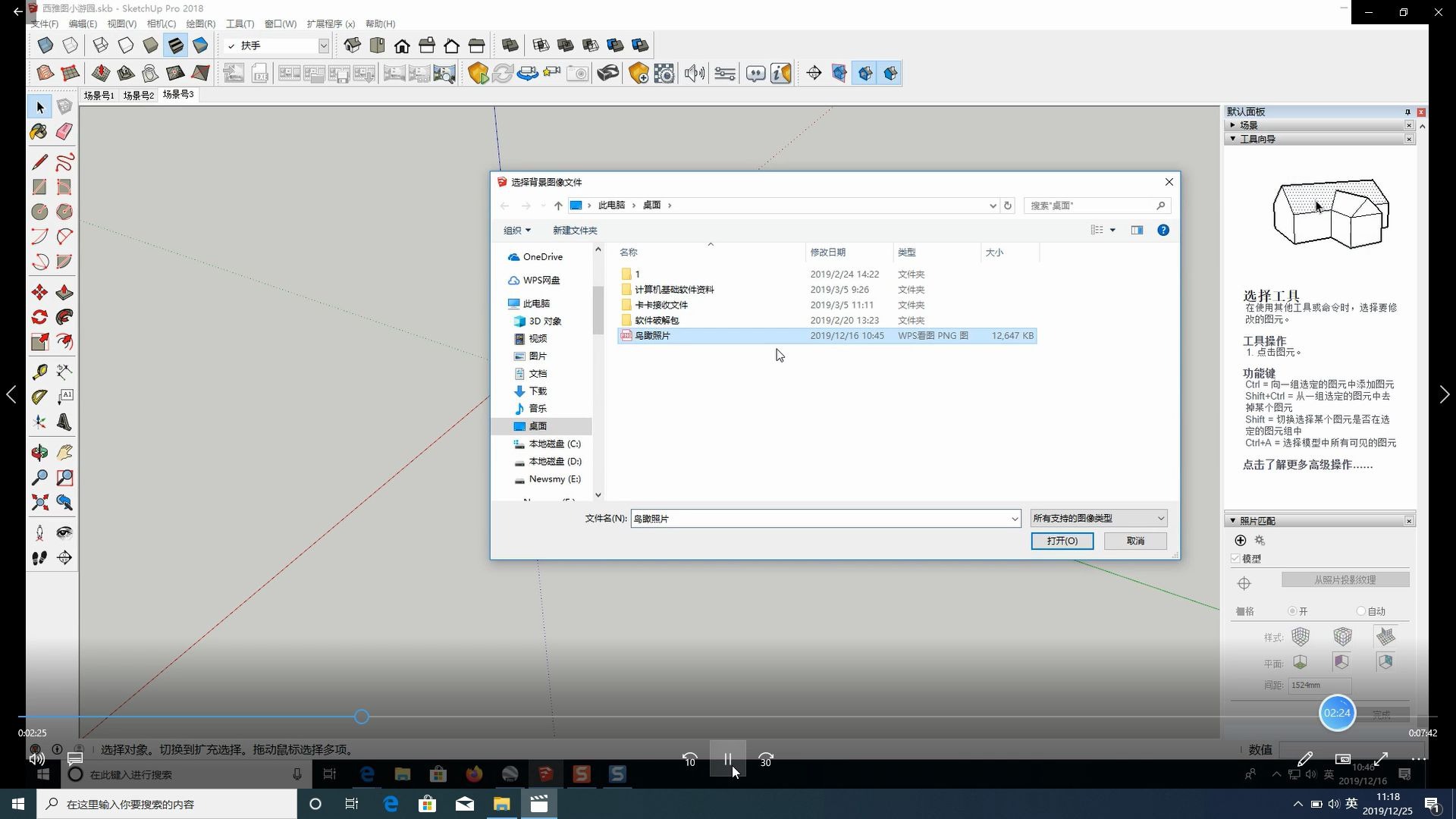Click the video progress slider handle

point(362,717)
